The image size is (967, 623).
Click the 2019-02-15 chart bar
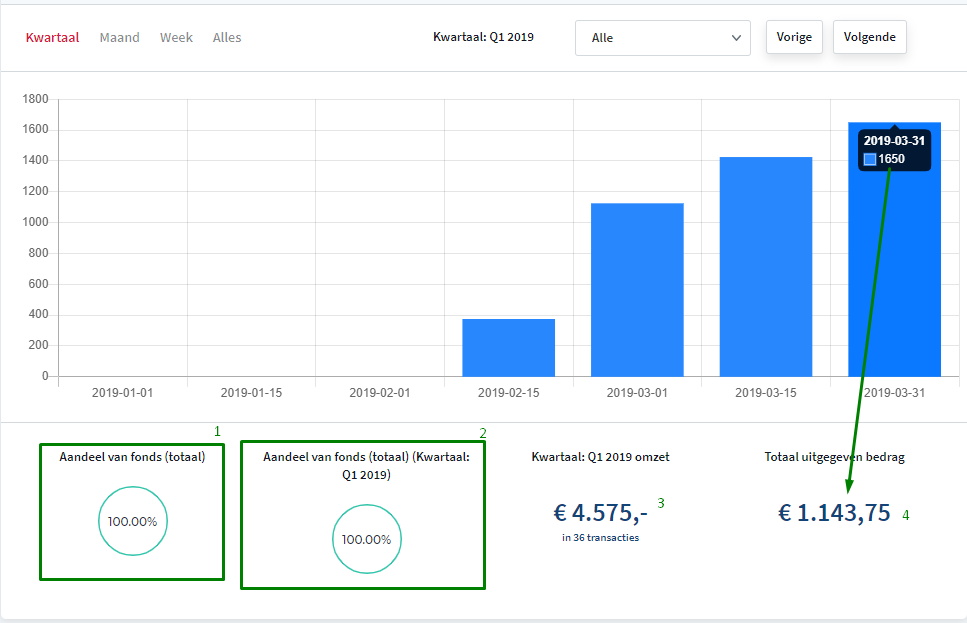coord(509,348)
